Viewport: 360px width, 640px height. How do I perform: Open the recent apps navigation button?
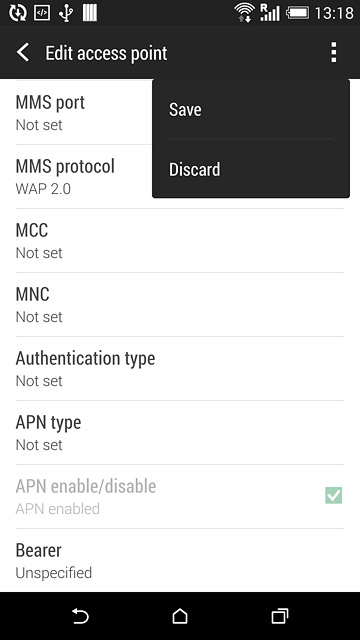pos(280,616)
